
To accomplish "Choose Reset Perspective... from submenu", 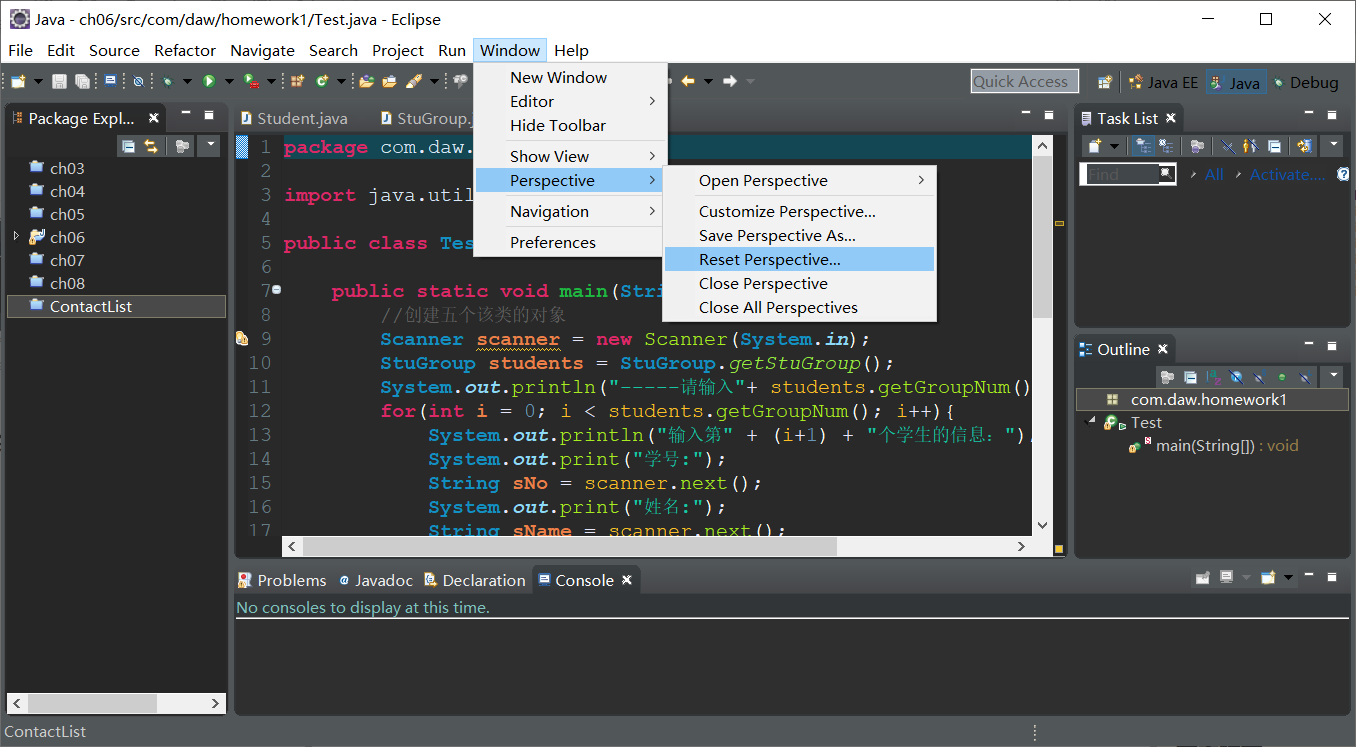I will click(799, 260).
